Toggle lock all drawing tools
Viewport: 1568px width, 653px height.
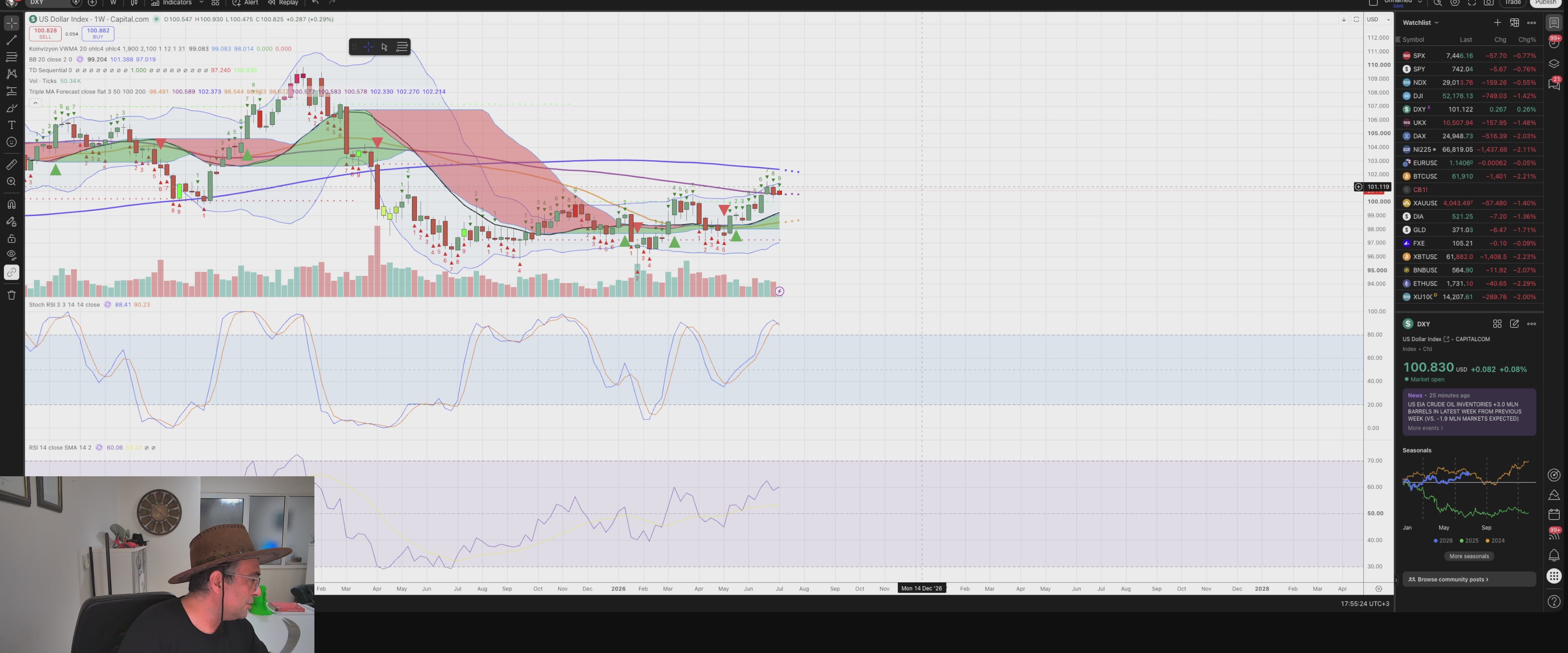[x=11, y=239]
